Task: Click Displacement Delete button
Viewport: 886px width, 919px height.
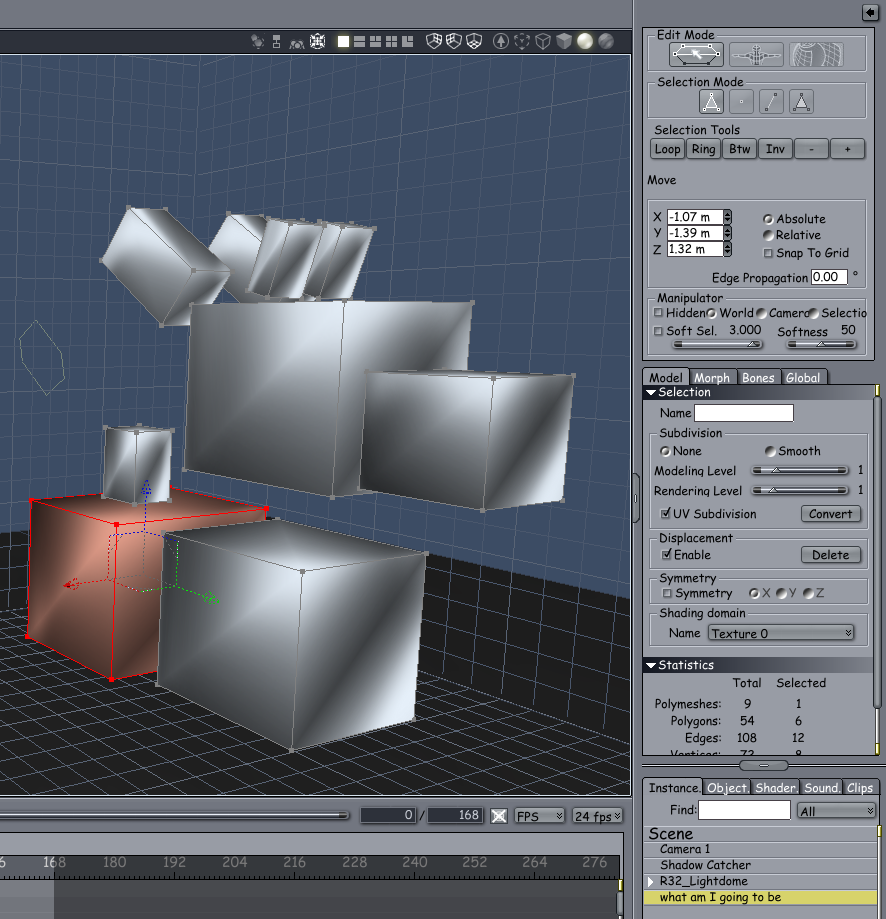Action: (x=830, y=555)
